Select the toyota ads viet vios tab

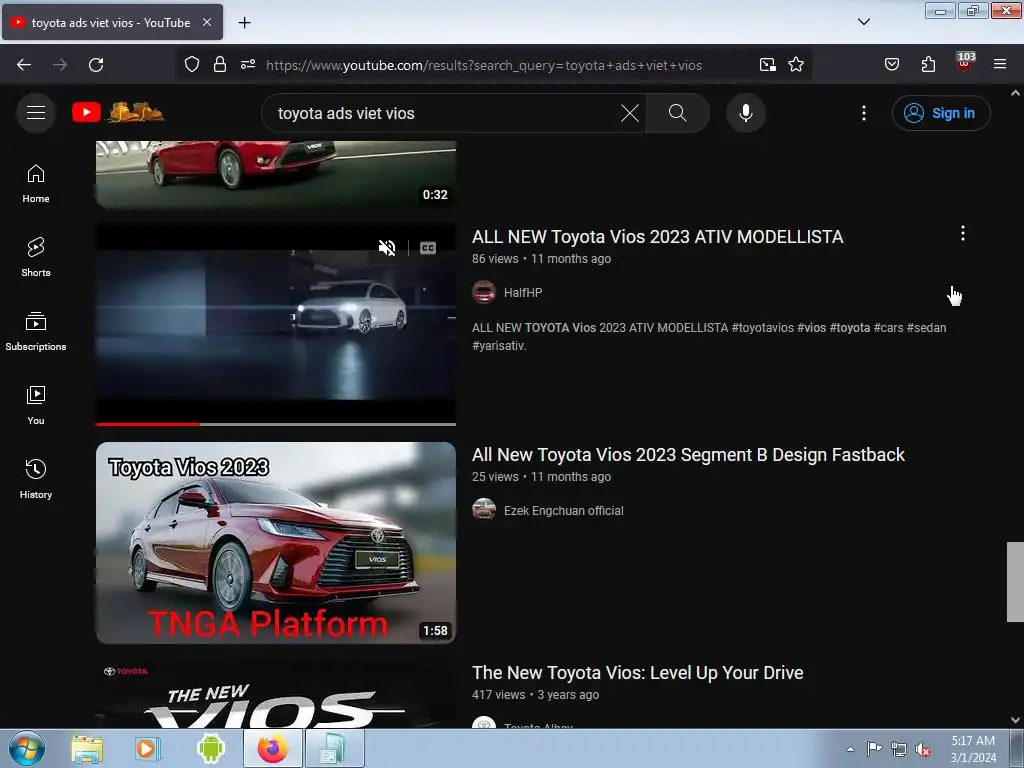112,22
